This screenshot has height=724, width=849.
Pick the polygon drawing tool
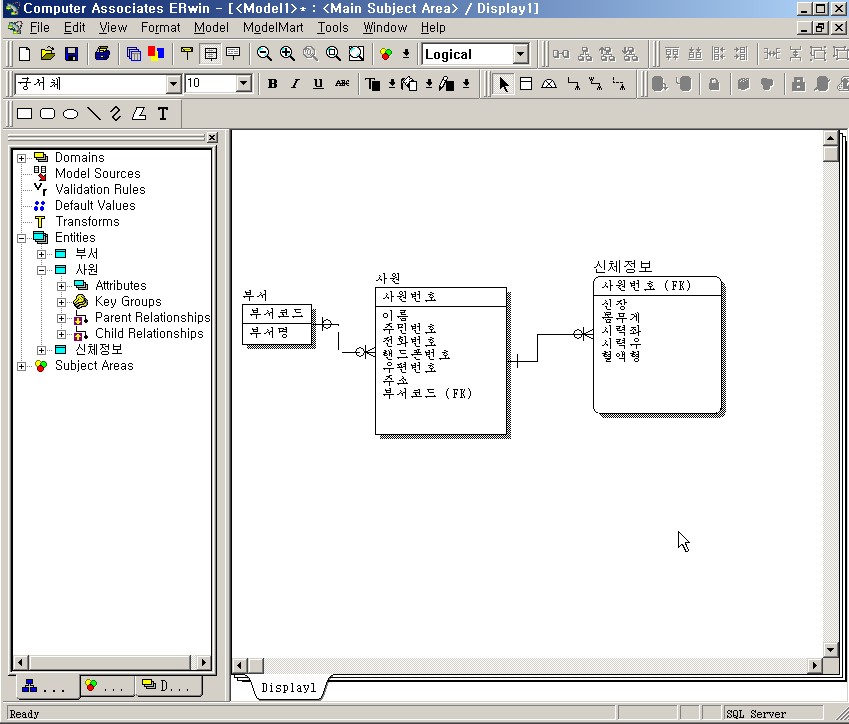139,114
